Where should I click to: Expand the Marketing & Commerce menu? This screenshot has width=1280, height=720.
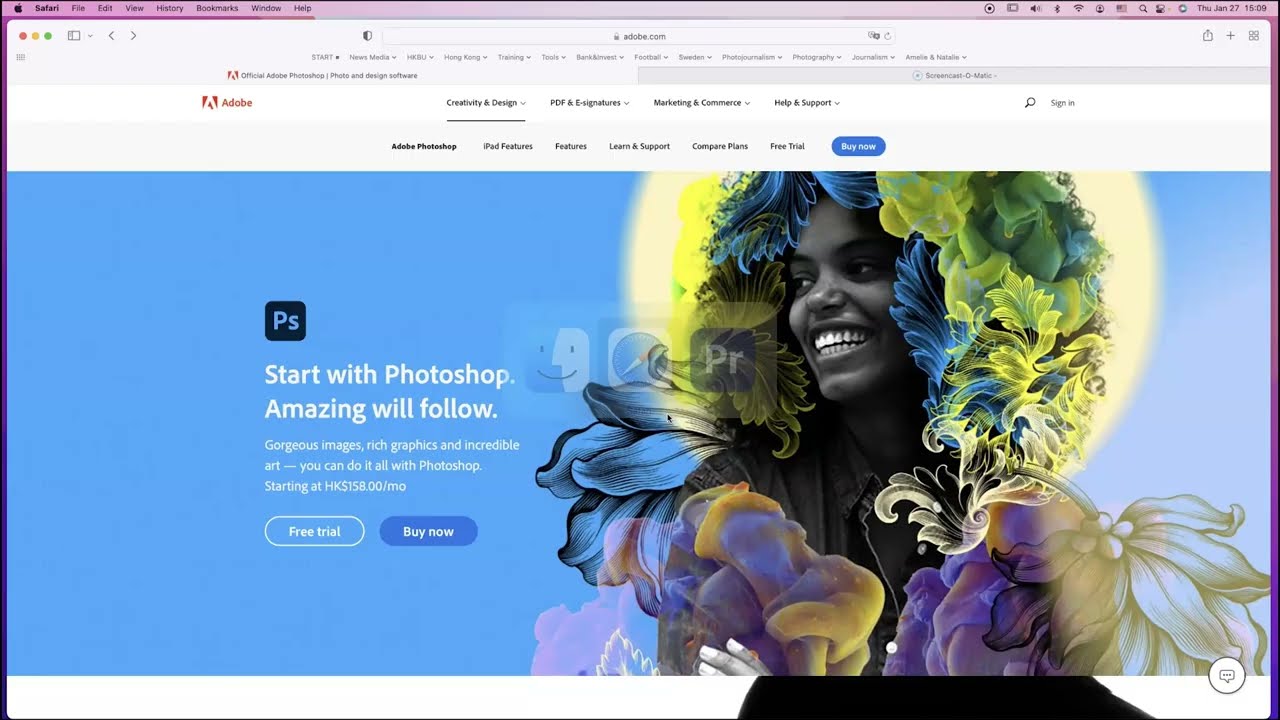point(702,102)
